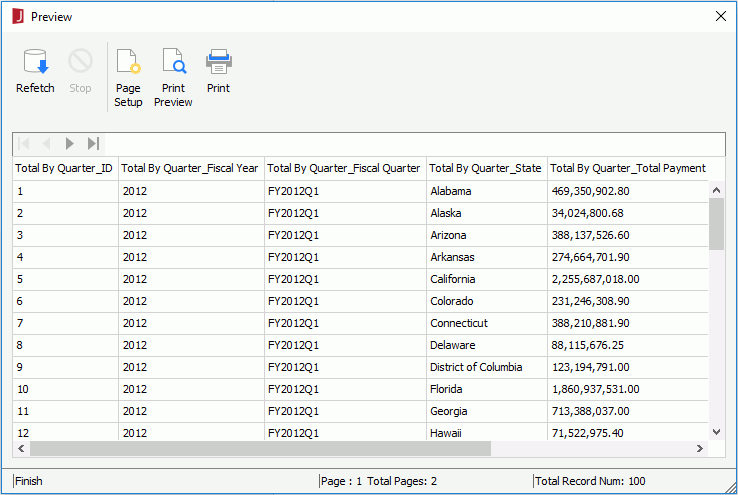Click horizontal scrollbar left arrow

[21, 448]
